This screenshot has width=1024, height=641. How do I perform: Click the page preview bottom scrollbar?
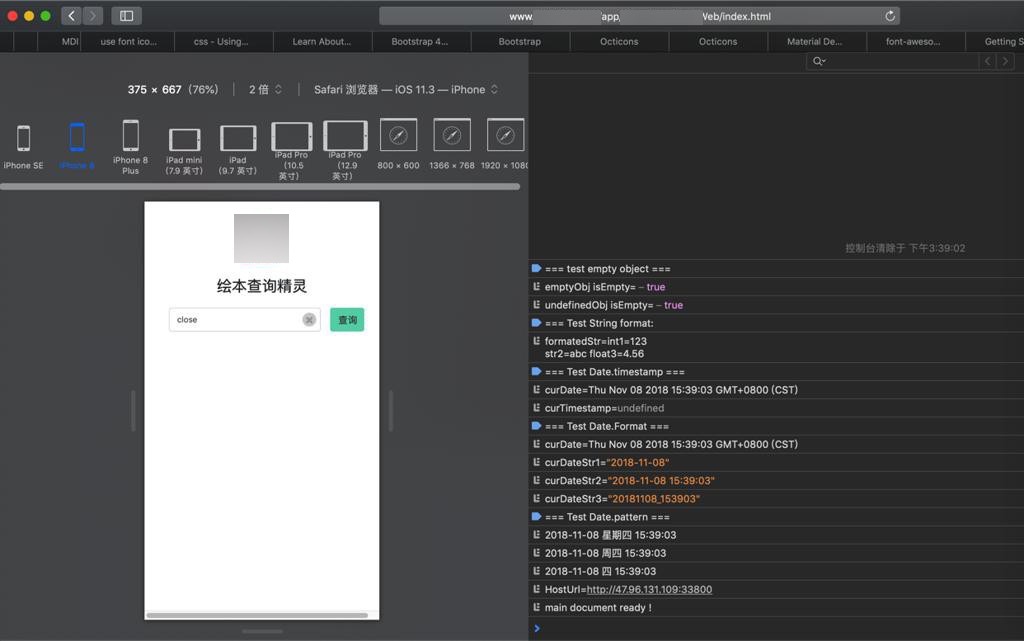(257, 615)
